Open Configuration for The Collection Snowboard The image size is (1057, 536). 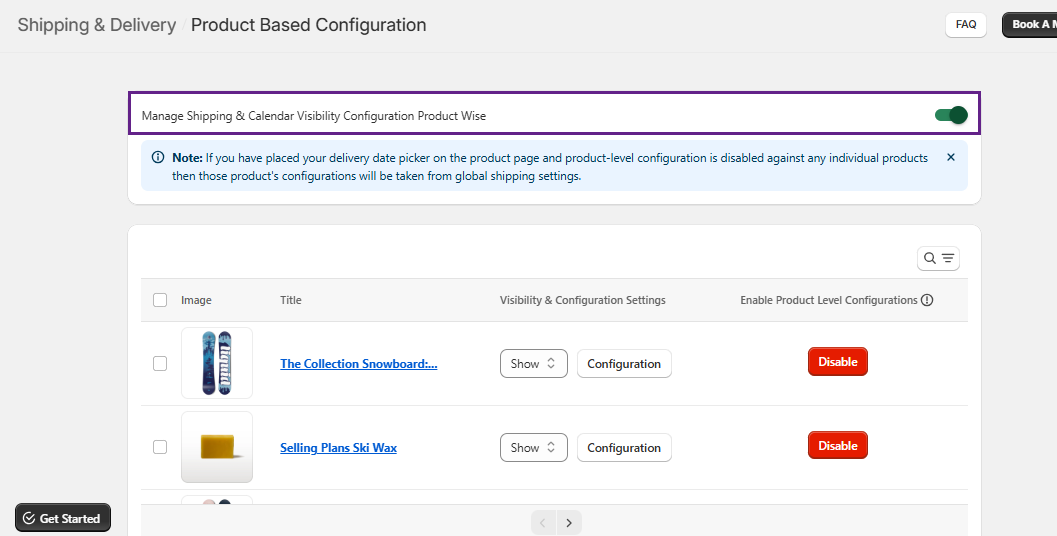click(624, 364)
